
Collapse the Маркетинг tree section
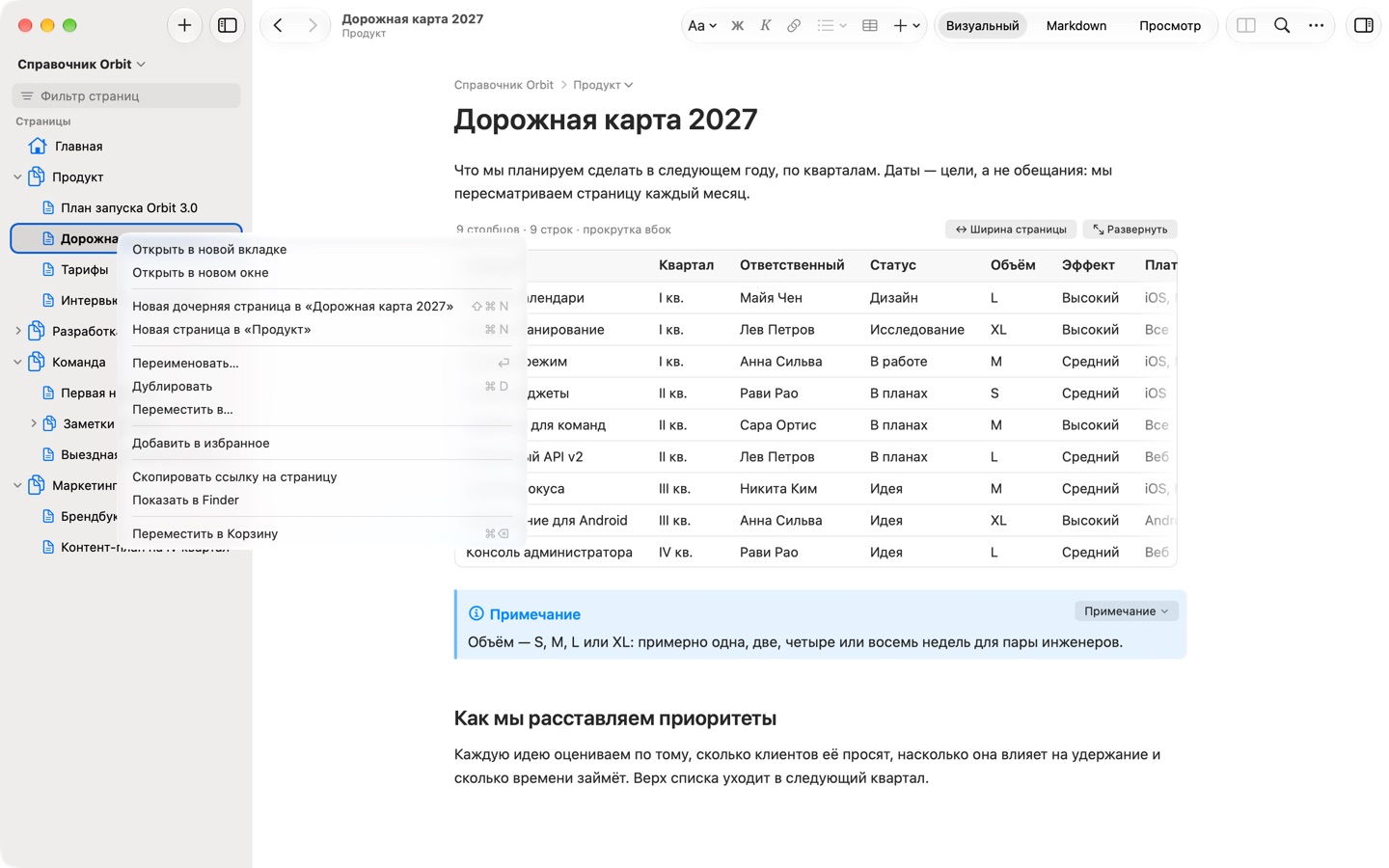point(17,486)
